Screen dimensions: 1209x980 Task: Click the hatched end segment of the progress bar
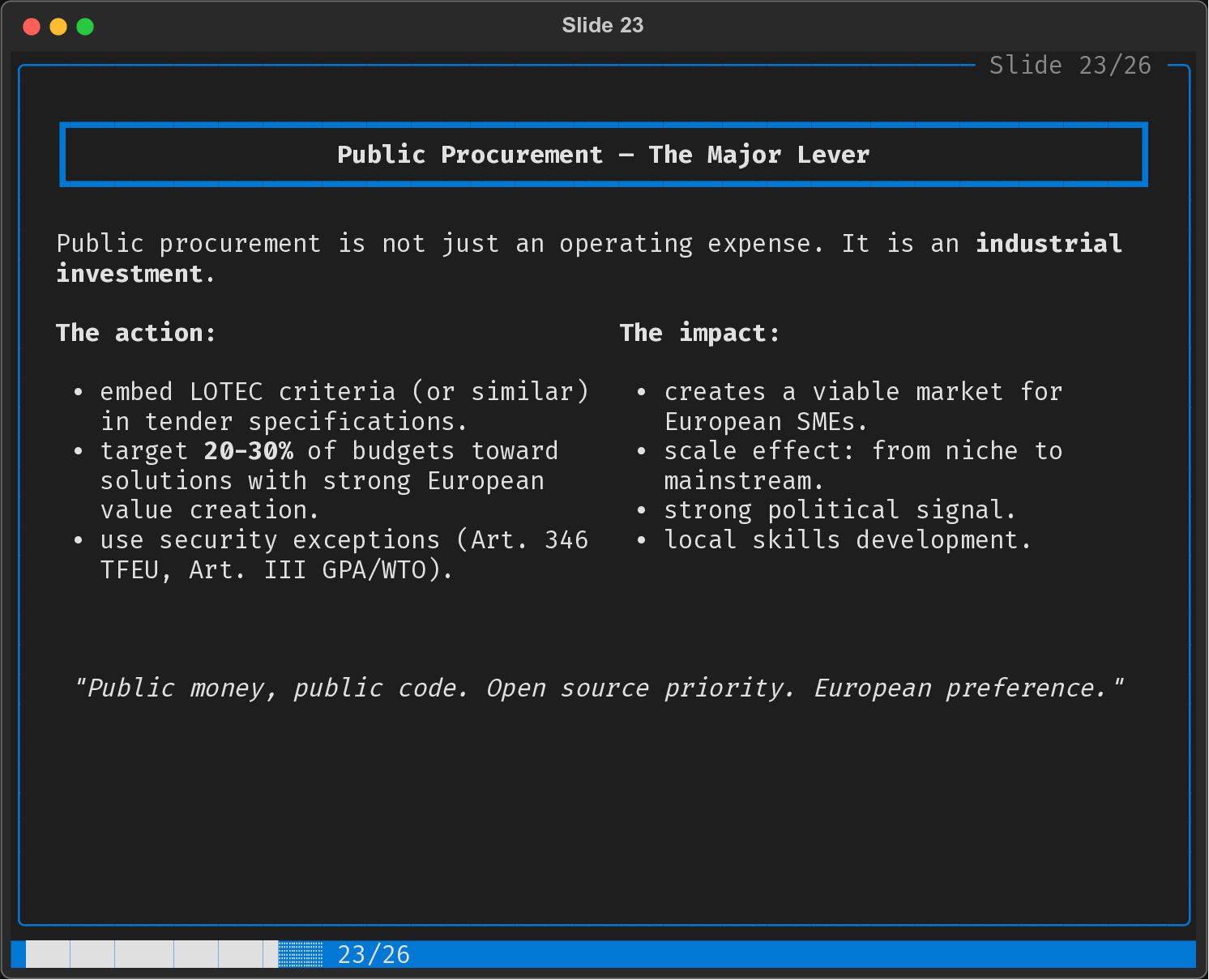[301, 954]
